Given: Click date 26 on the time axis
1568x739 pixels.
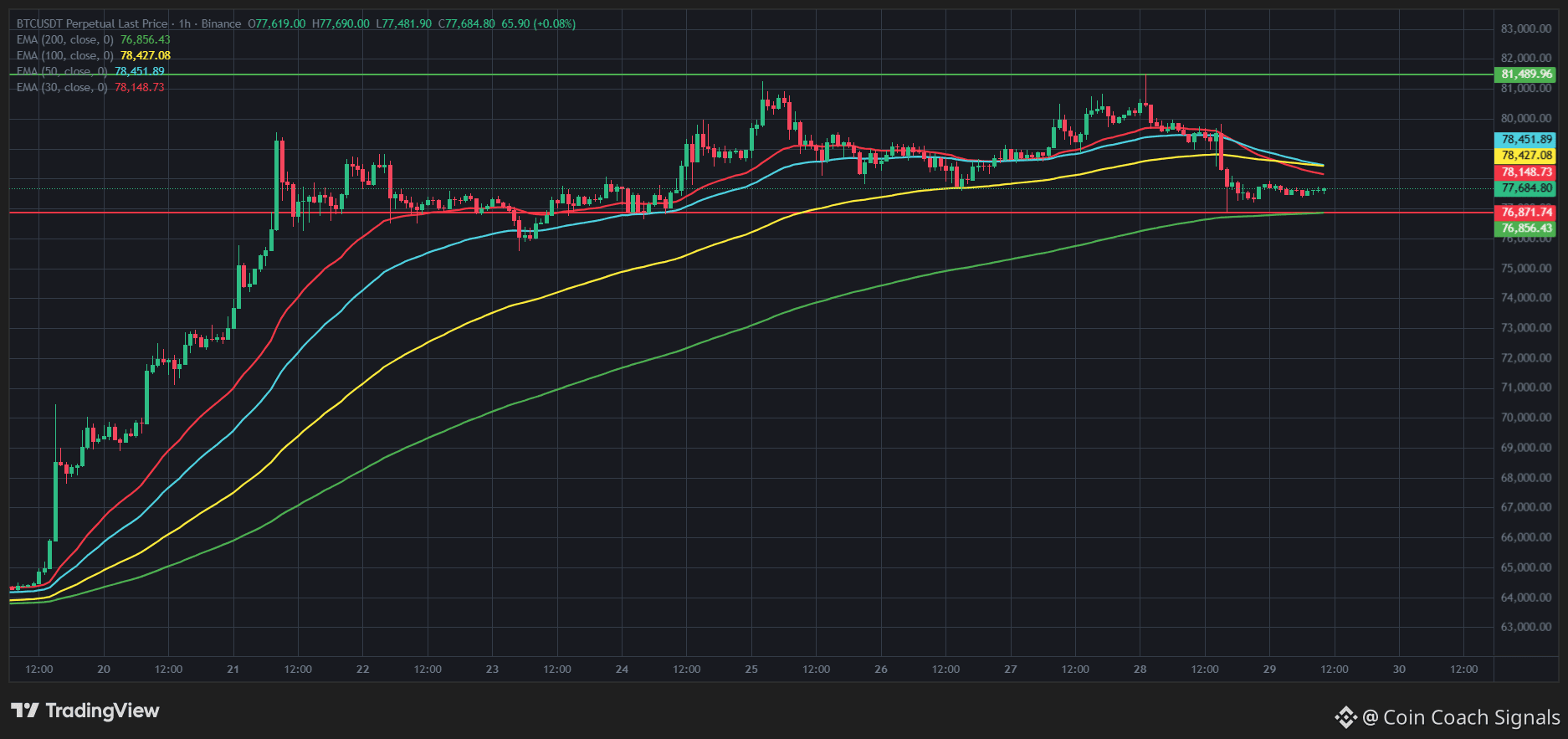Looking at the screenshot, I should 881,669.
